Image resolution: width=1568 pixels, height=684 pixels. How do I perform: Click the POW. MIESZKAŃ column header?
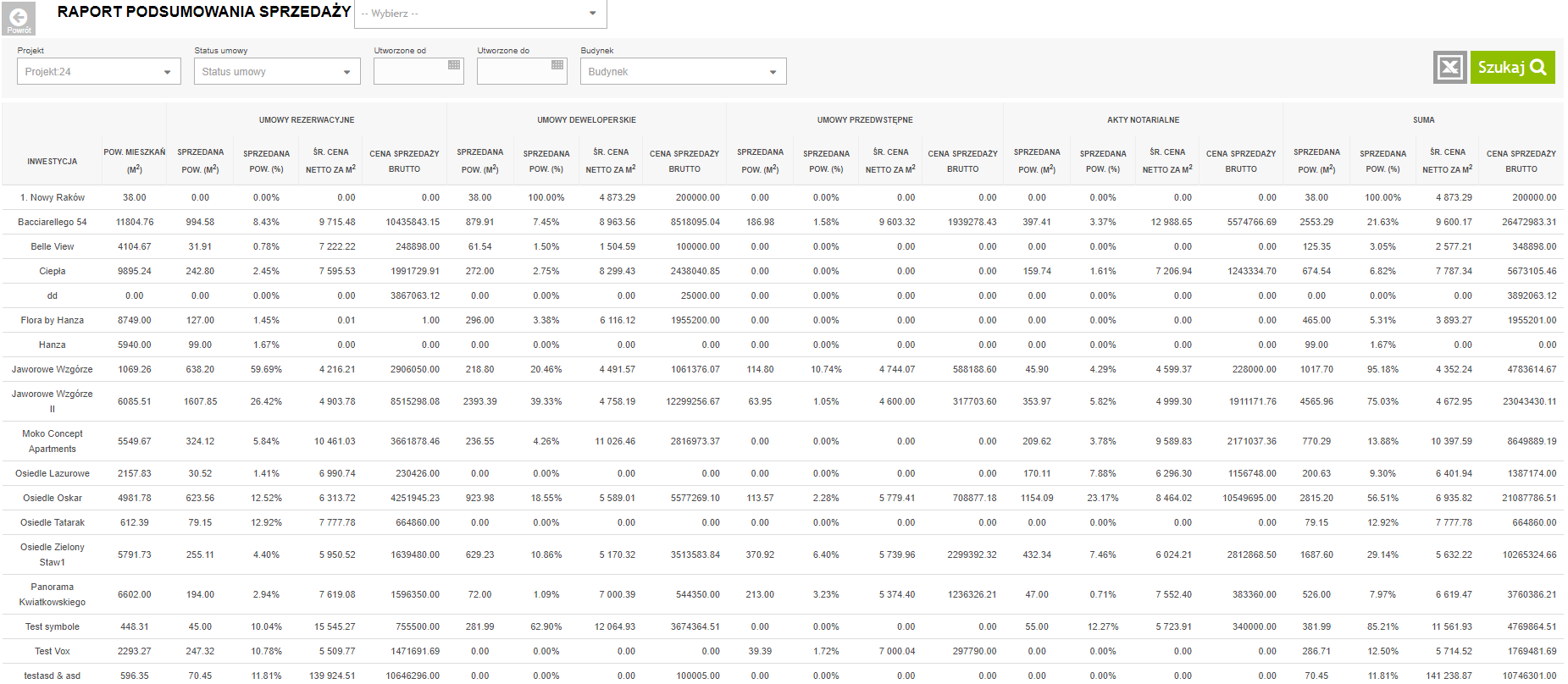tap(135, 161)
